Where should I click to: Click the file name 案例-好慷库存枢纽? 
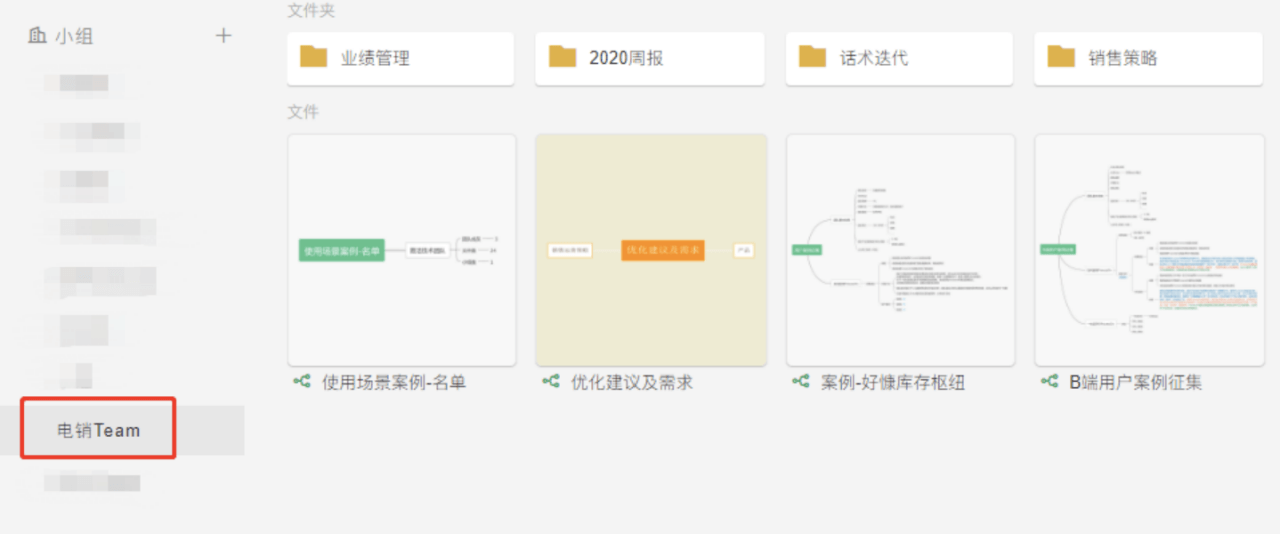(x=893, y=382)
